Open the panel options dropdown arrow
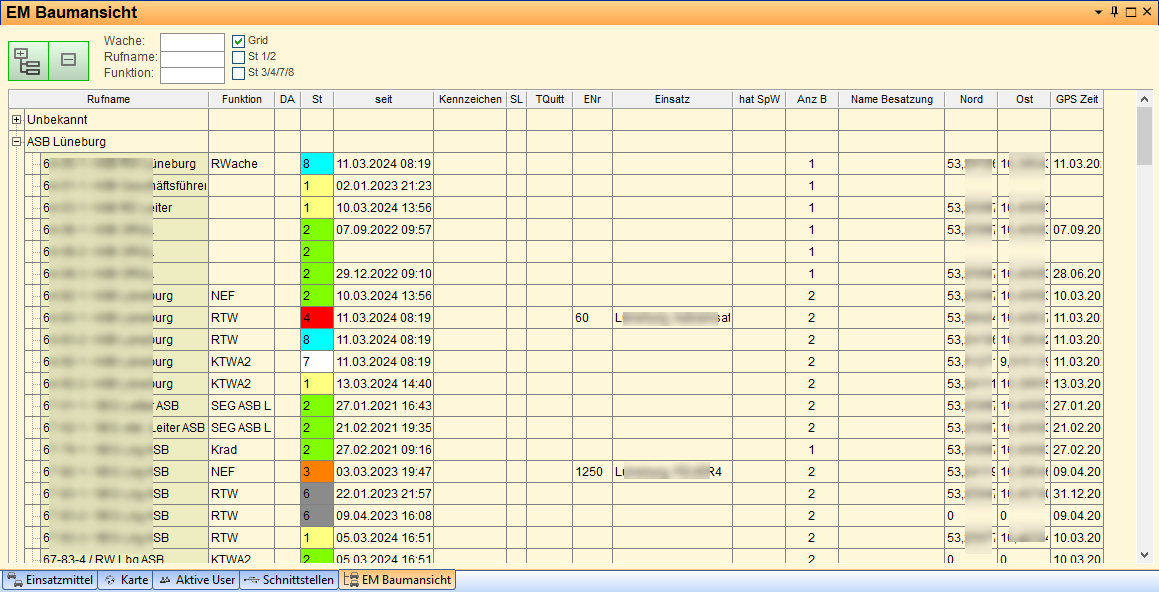Screen dimensions: 1159x592 [x=1098, y=12]
